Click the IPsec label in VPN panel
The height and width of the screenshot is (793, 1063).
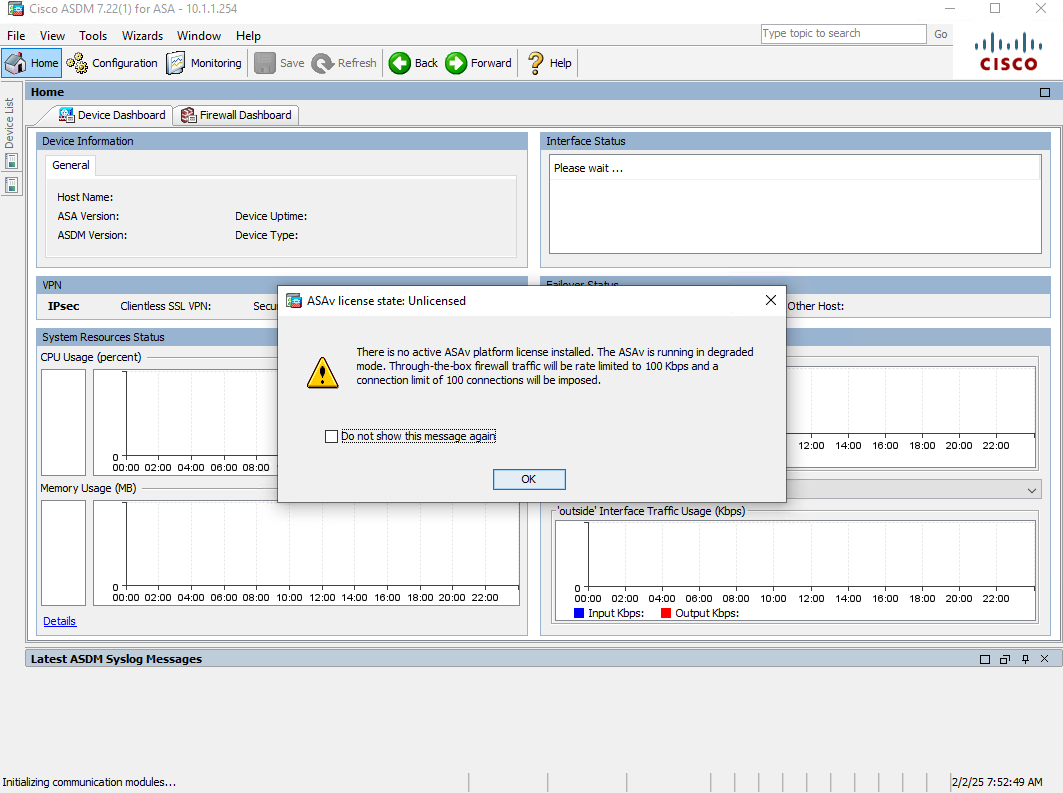click(x=64, y=306)
